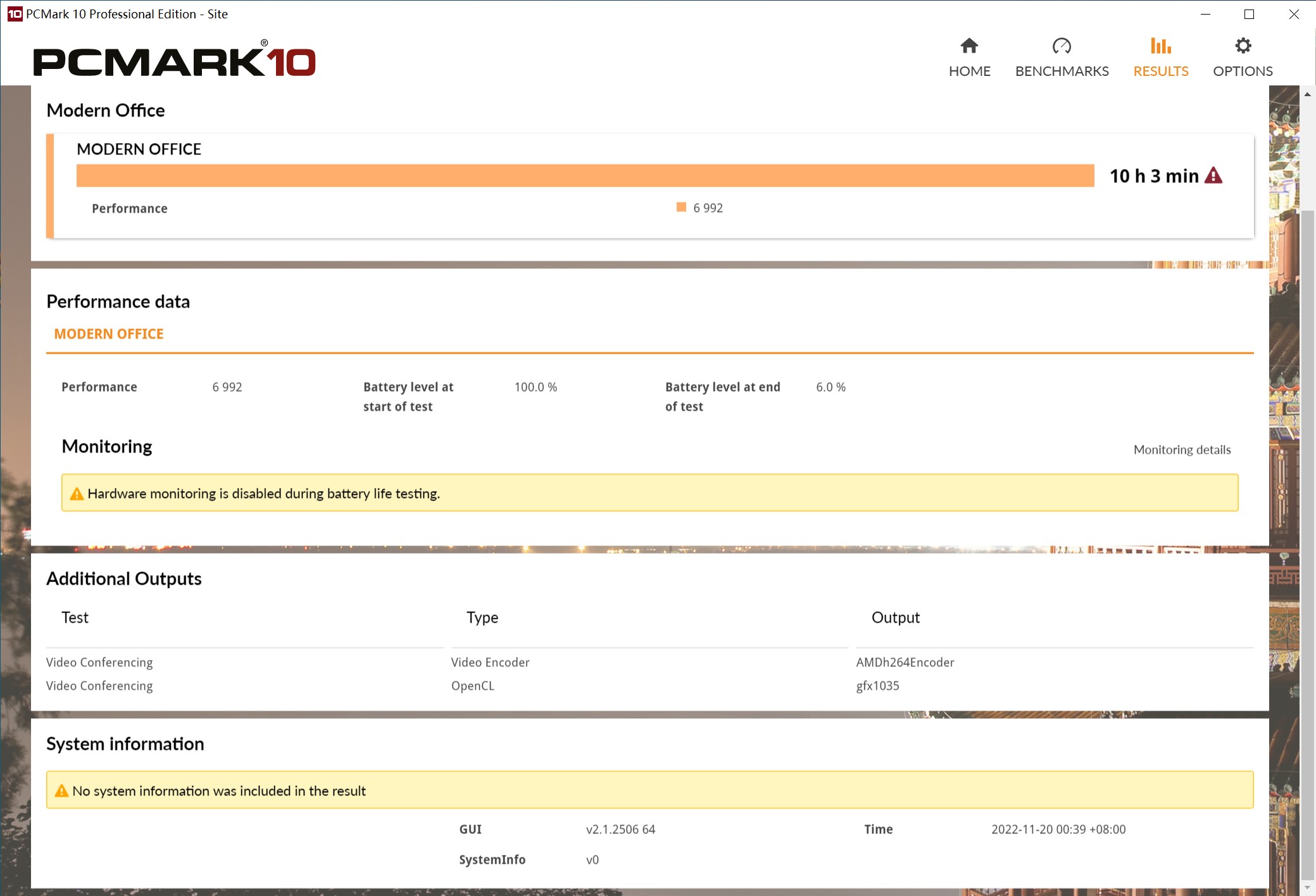Click scrollbar up arrow
Viewport: 1316px width, 896px height.
pos(1307,94)
